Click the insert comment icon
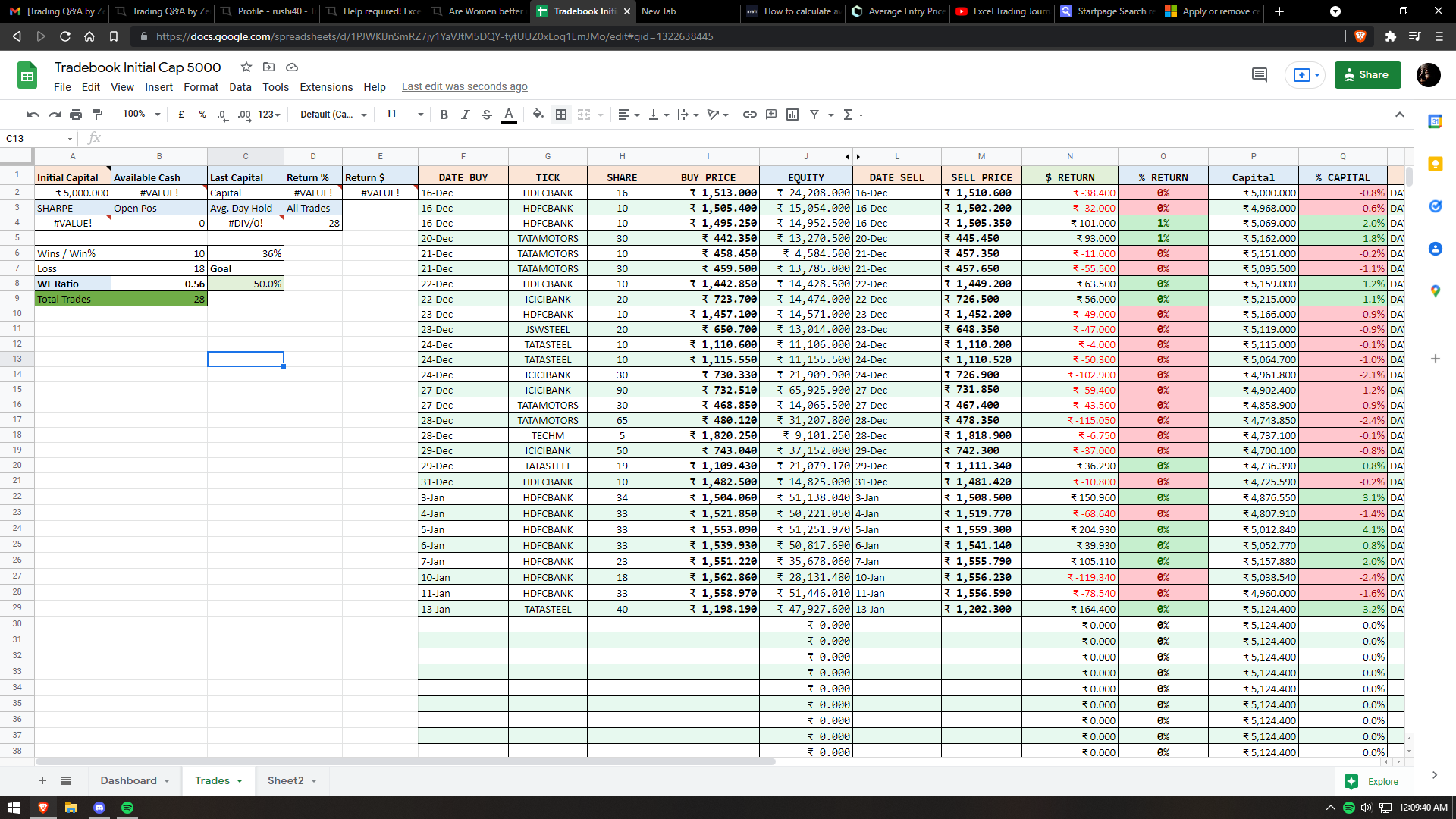Viewport: 1456px width, 819px height. tap(771, 115)
